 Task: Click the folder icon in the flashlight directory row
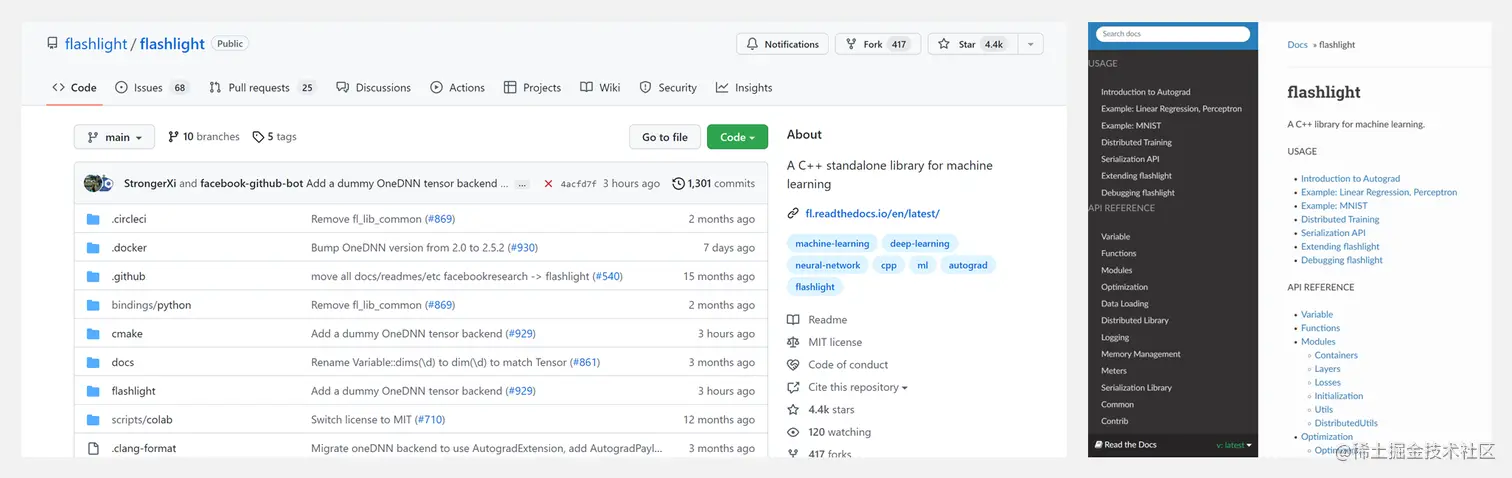click(93, 391)
